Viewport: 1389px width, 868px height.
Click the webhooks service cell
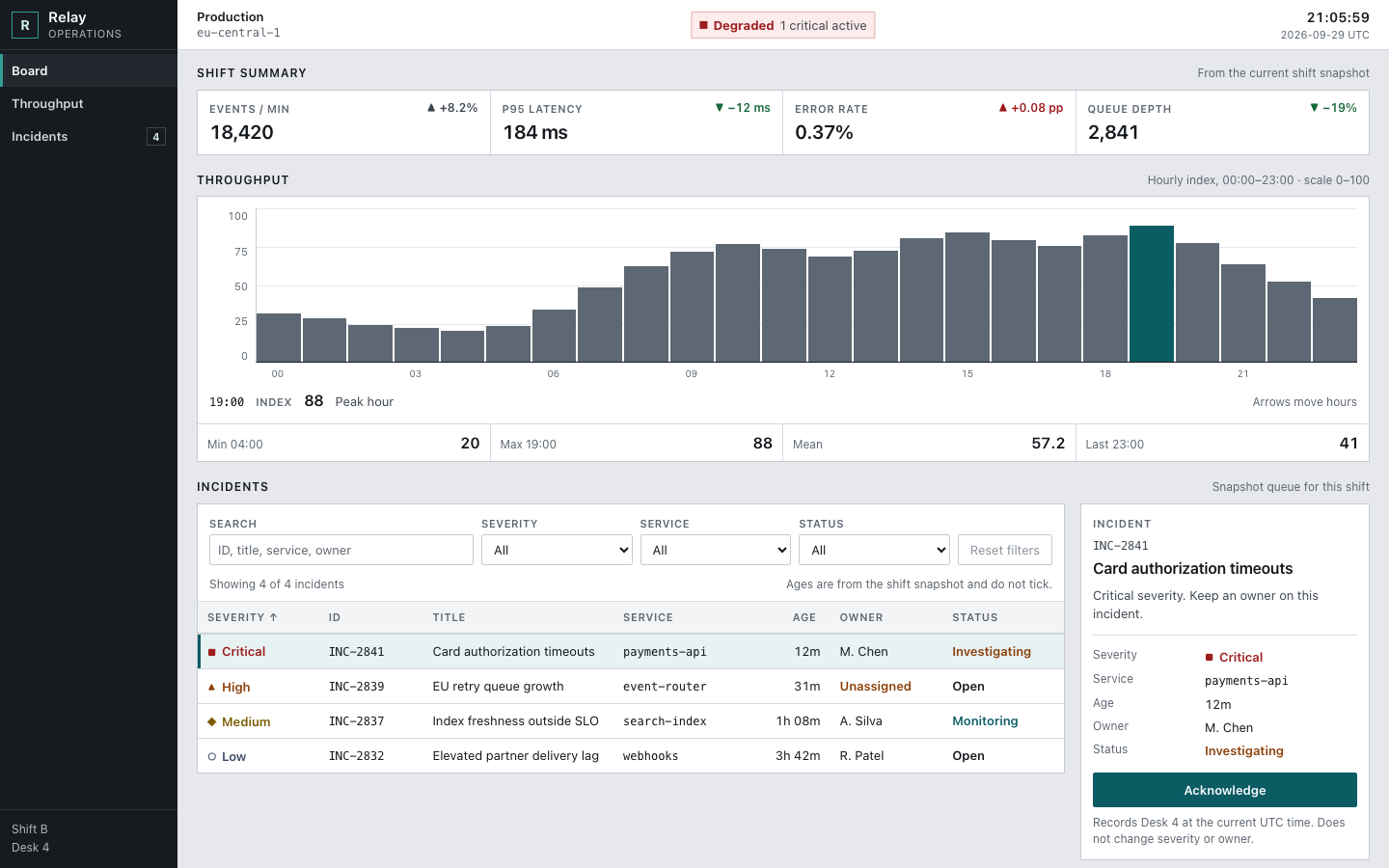(651, 756)
